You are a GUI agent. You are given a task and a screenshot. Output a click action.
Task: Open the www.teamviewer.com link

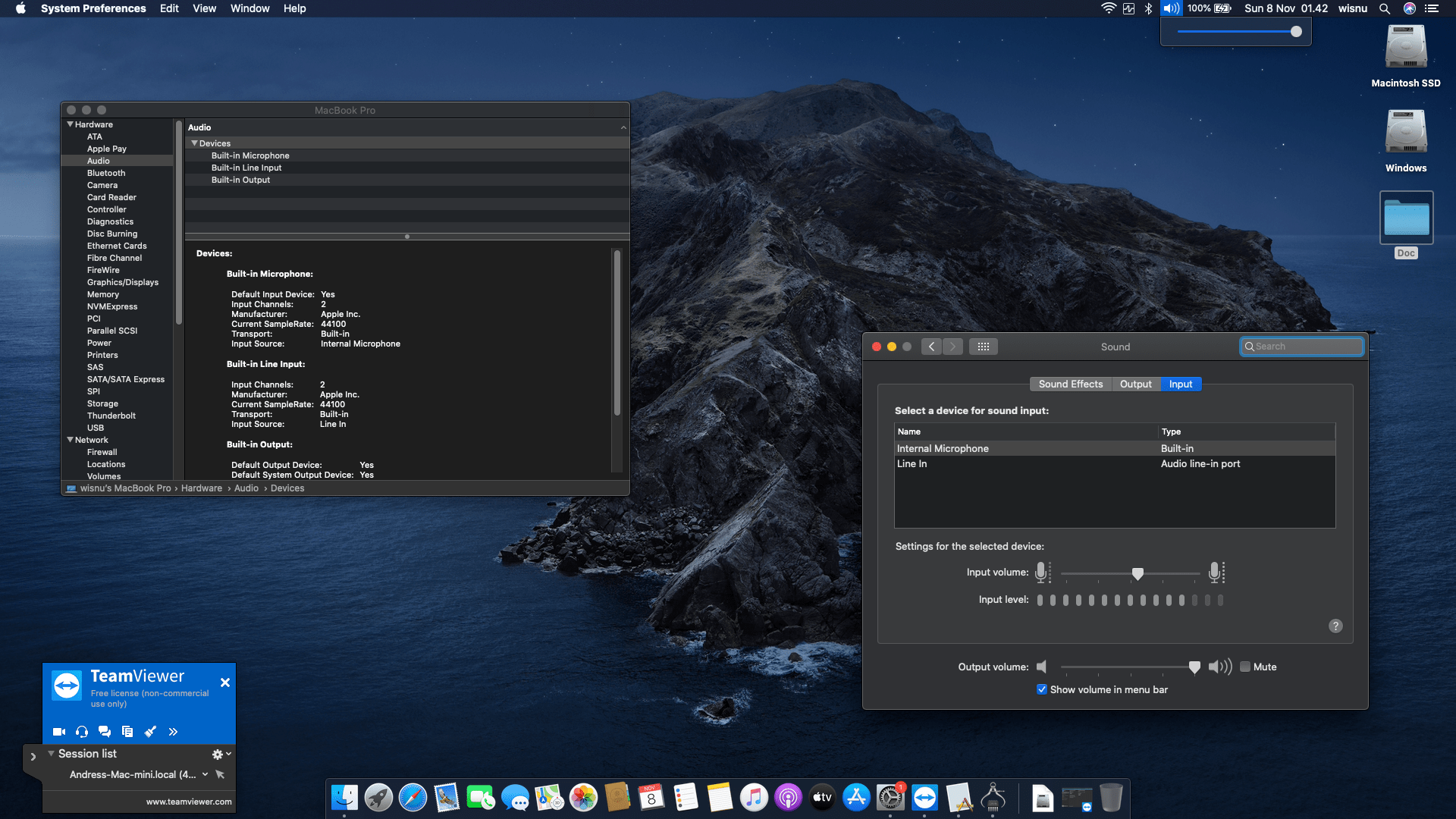coord(187,801)
